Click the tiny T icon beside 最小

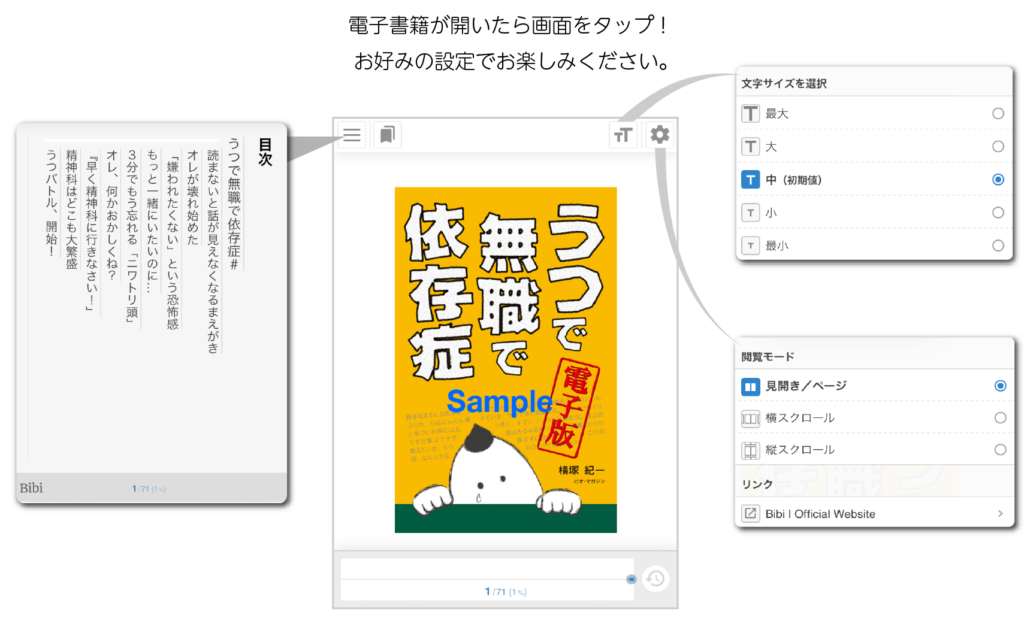[751, 245]
